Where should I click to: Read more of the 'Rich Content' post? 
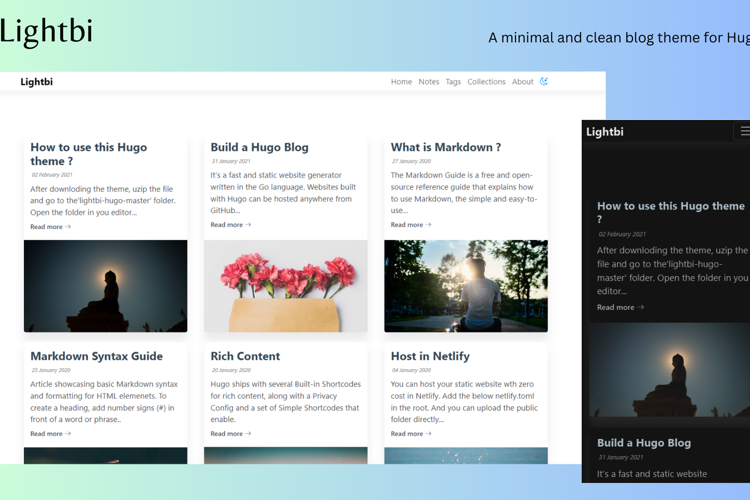tap(231, 433)
